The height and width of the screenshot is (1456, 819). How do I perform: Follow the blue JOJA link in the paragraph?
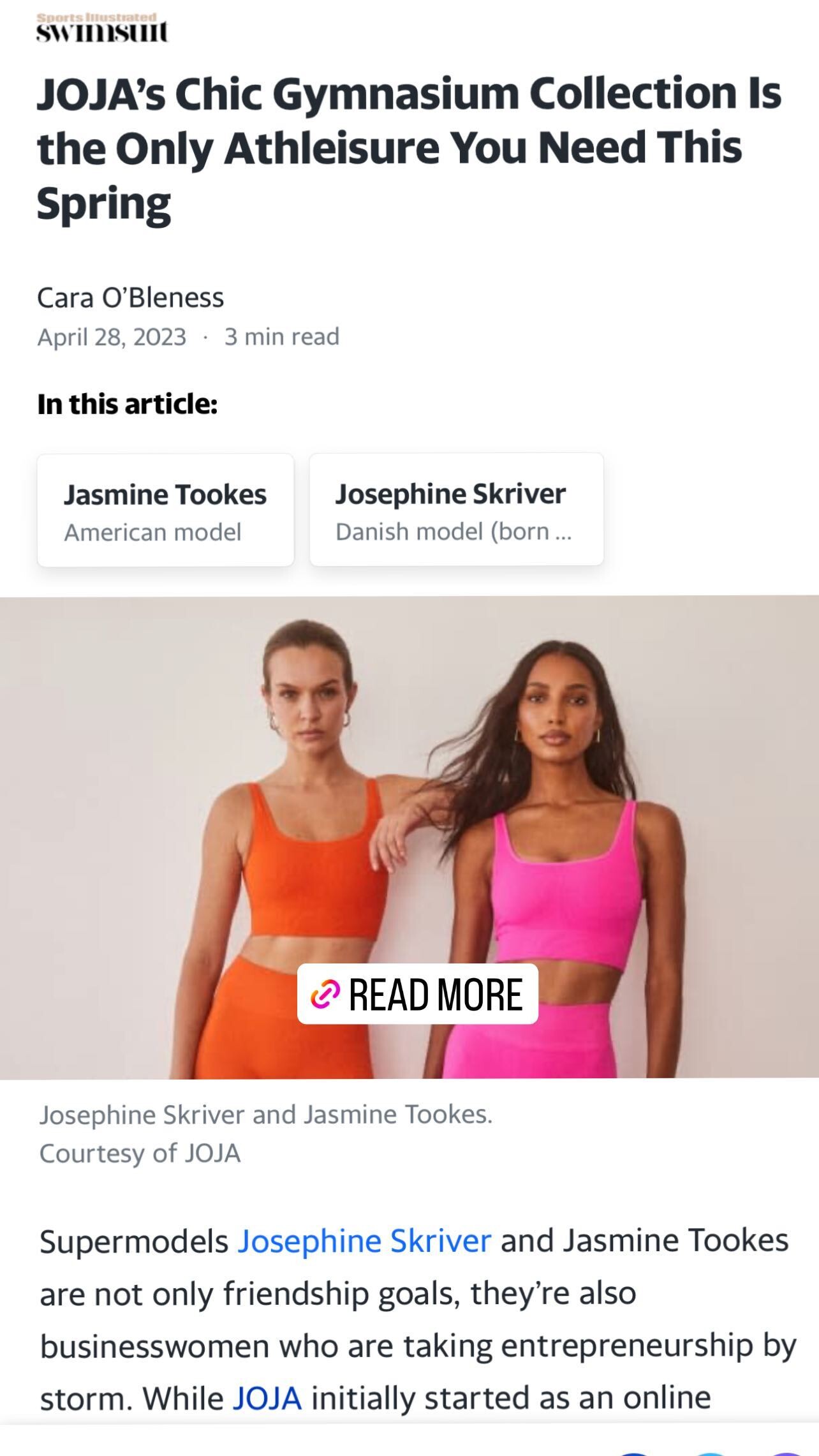point(267,1399)
